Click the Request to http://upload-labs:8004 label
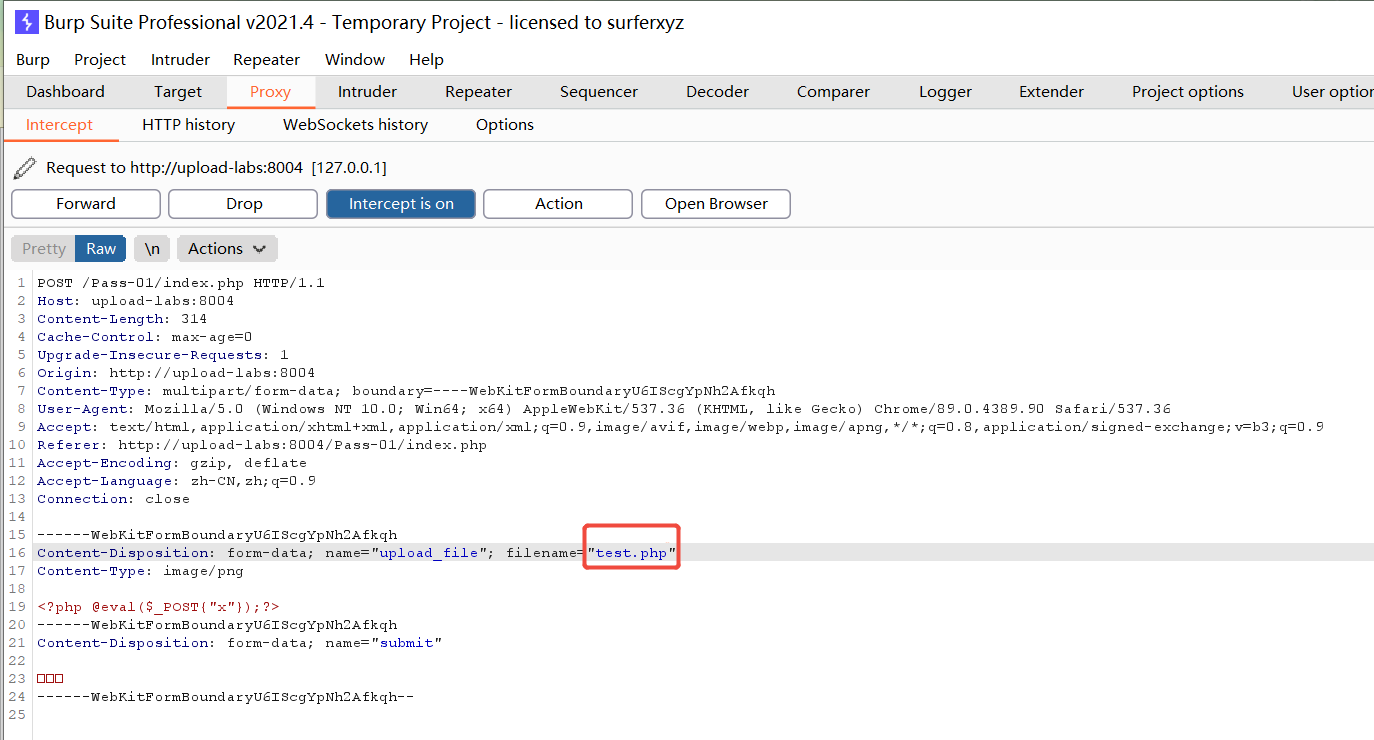 (x=216, y=168)
